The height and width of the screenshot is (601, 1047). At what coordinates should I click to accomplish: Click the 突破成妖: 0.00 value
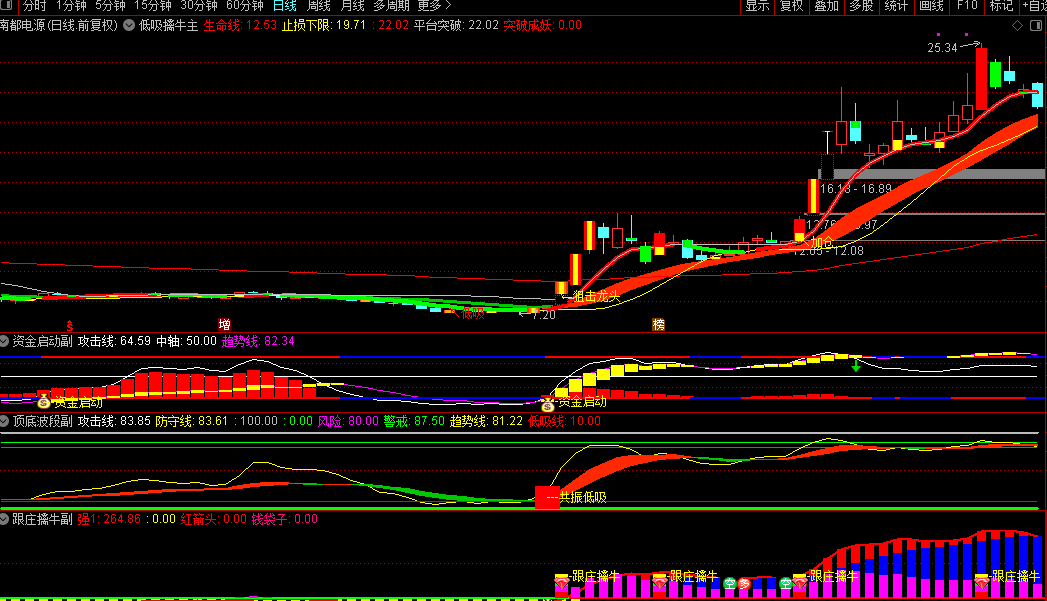click(x=542, y=25)
